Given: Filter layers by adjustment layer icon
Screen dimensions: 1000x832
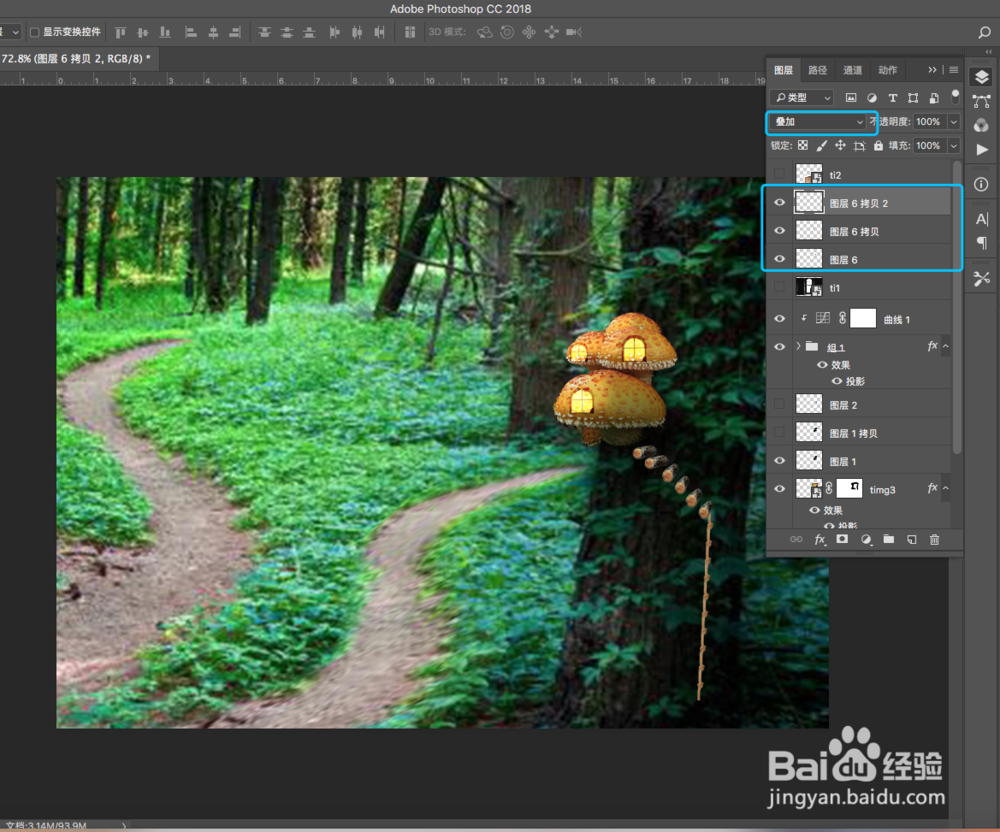Looking at the screenshot, I should pos(871,98).
